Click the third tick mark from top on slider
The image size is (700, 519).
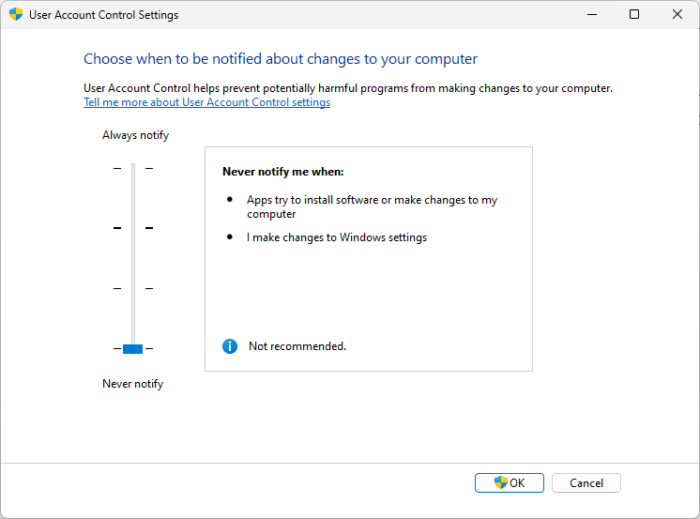click(133, 288)
